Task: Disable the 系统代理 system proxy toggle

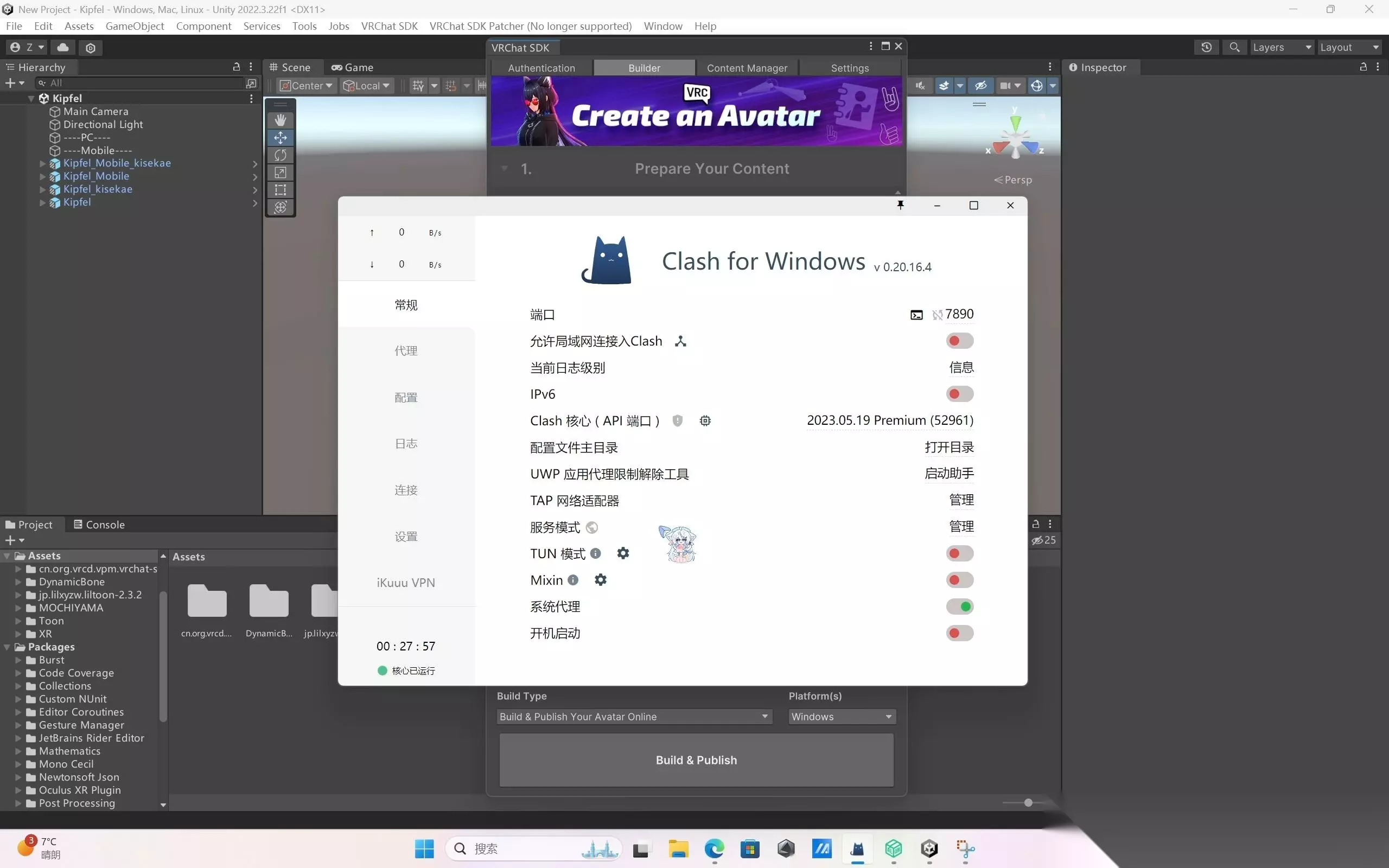Action: 960,606
